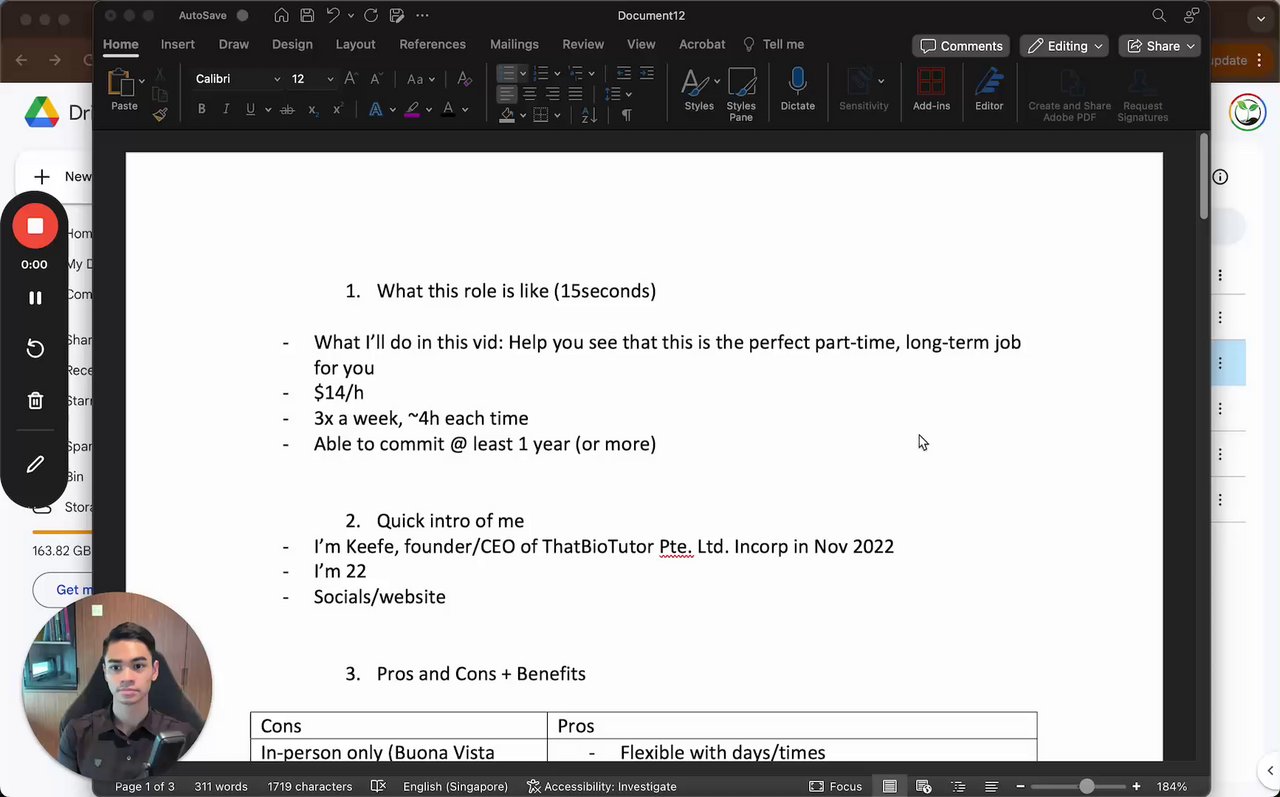Expand the font color dropdown arrow
This screenshot has height=797, width=1280.
click(465, 110)
